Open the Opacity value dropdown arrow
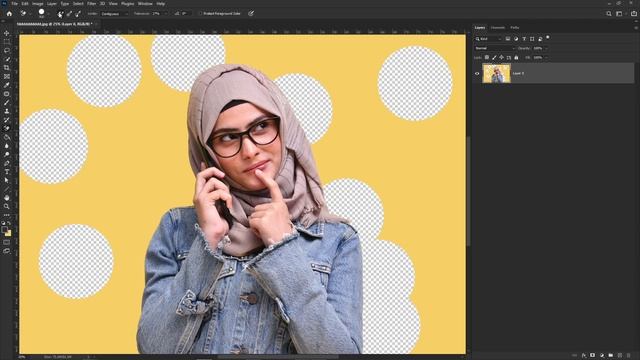640x360 pixels. [x=546, y=48]
